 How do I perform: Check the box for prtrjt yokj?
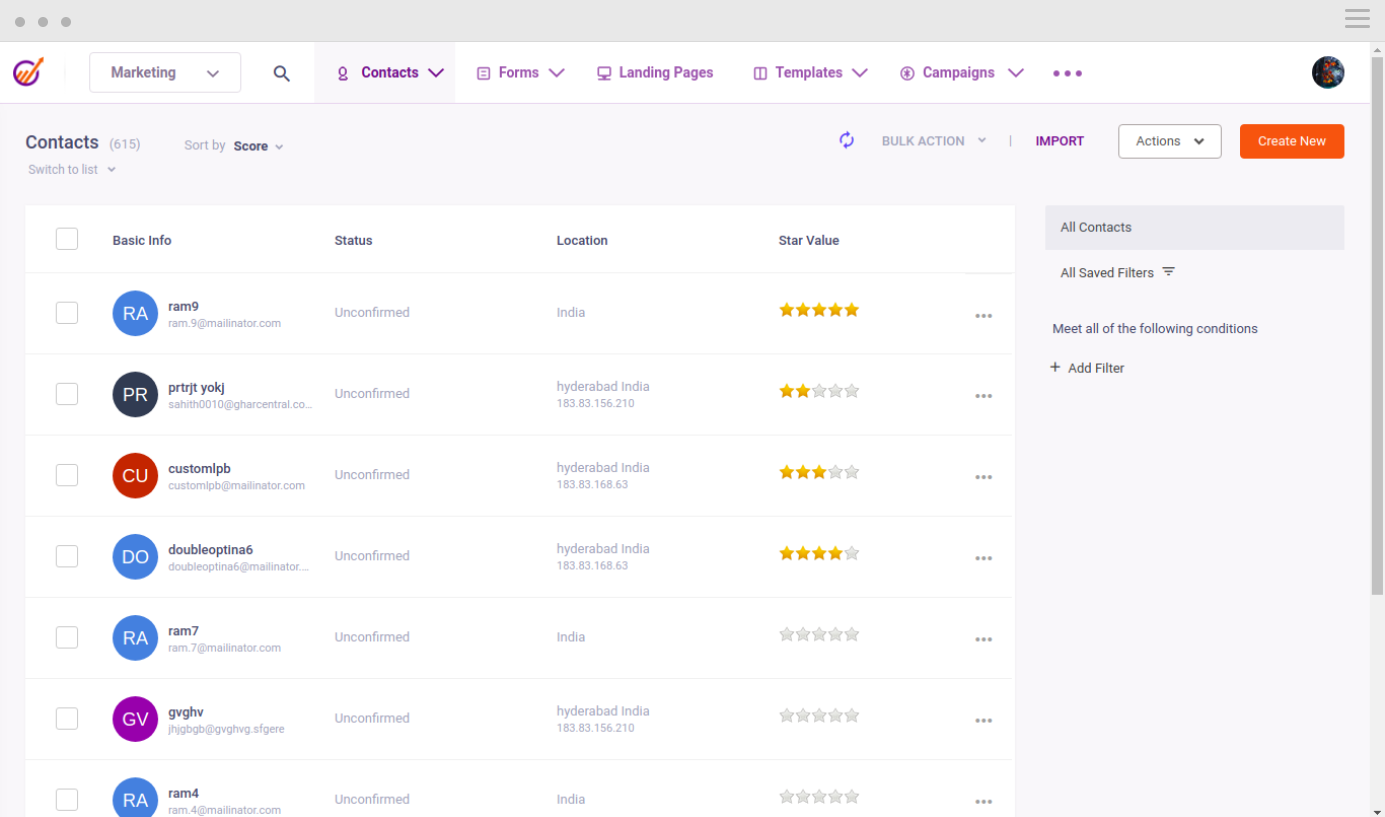pyautogui.click(x=67, y=394)
